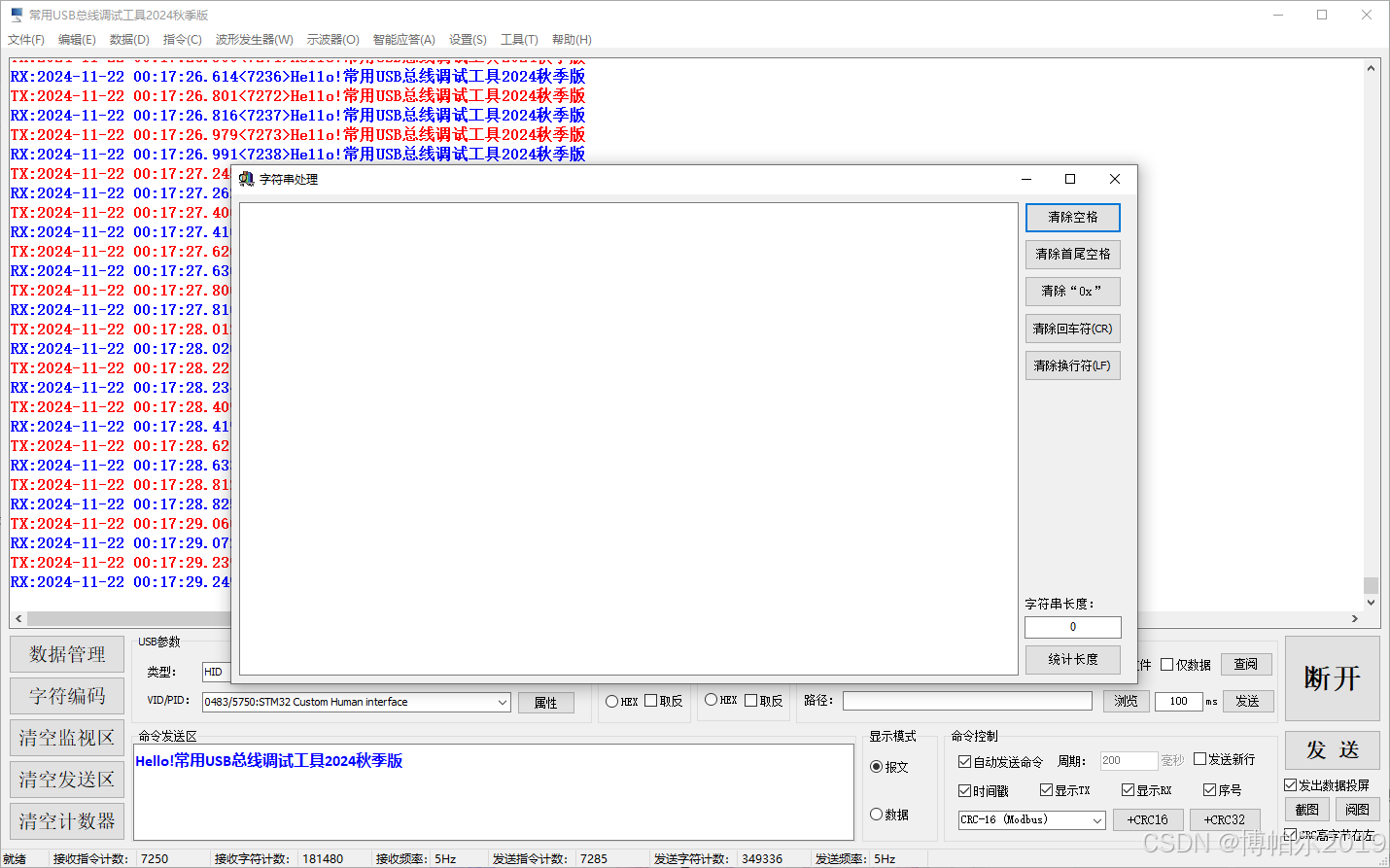The height and width of the screenshot is (868, 1390).
Task: Click the 浏览 browse button
Action: 1127,701
